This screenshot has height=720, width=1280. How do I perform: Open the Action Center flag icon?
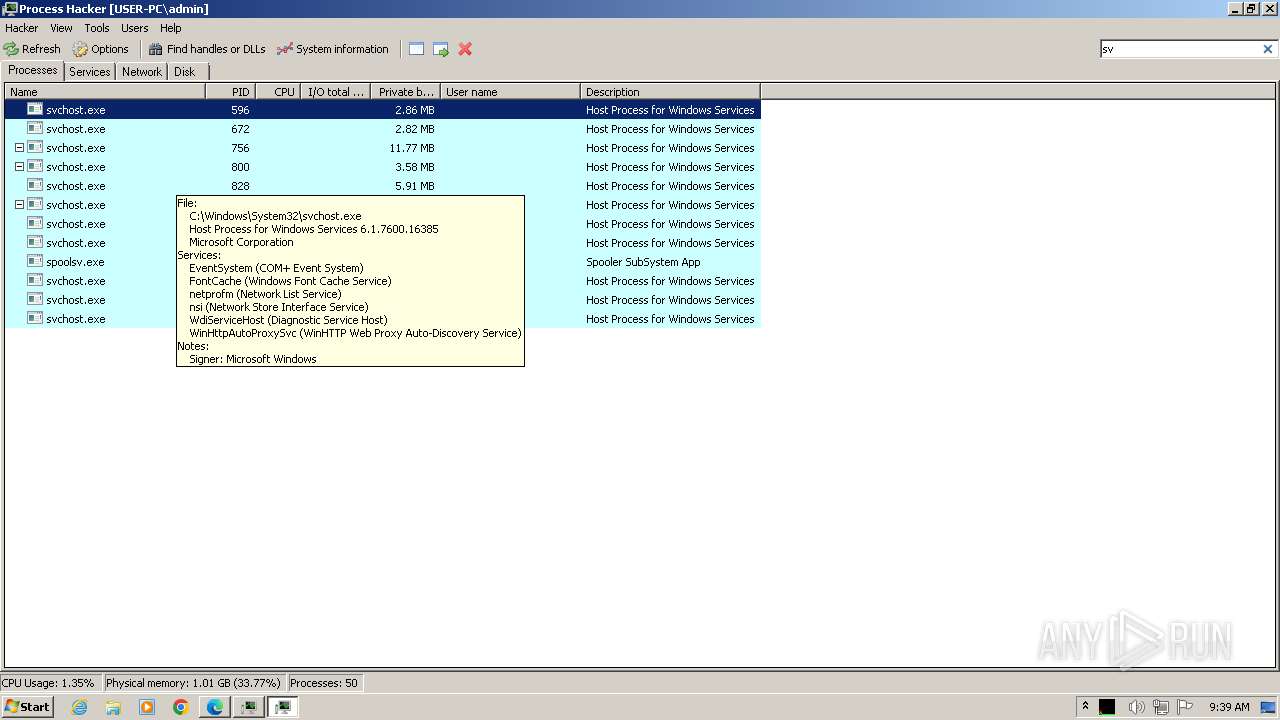(1185, 707)
